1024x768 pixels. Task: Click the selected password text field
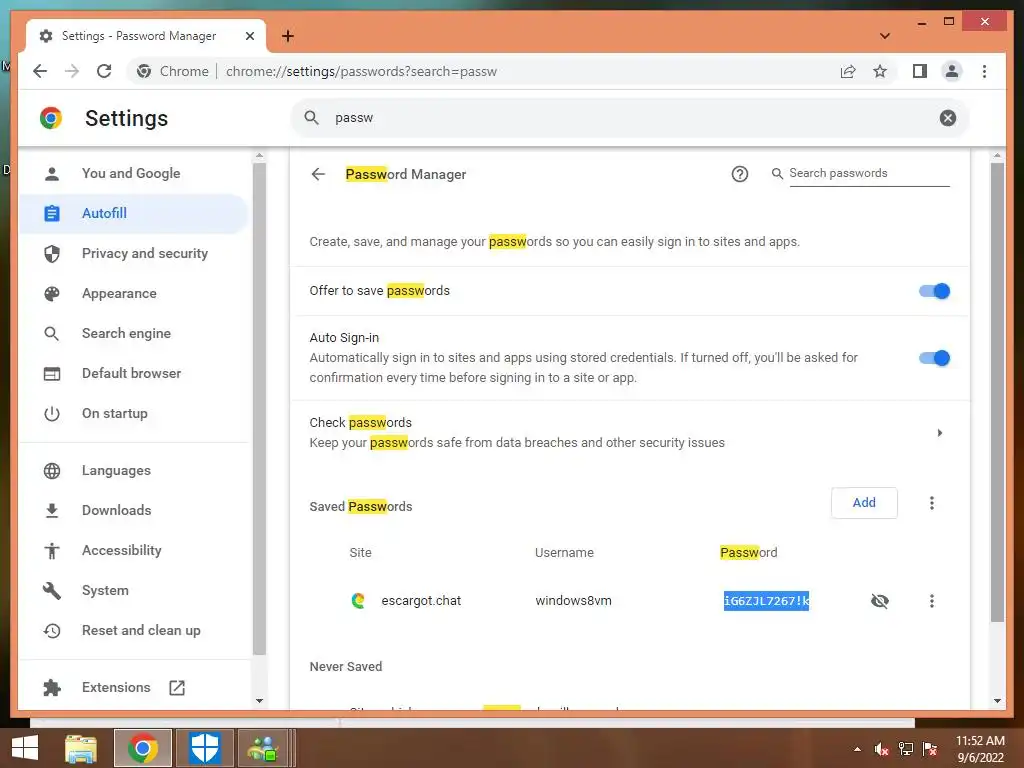click(x=766, y=601)
